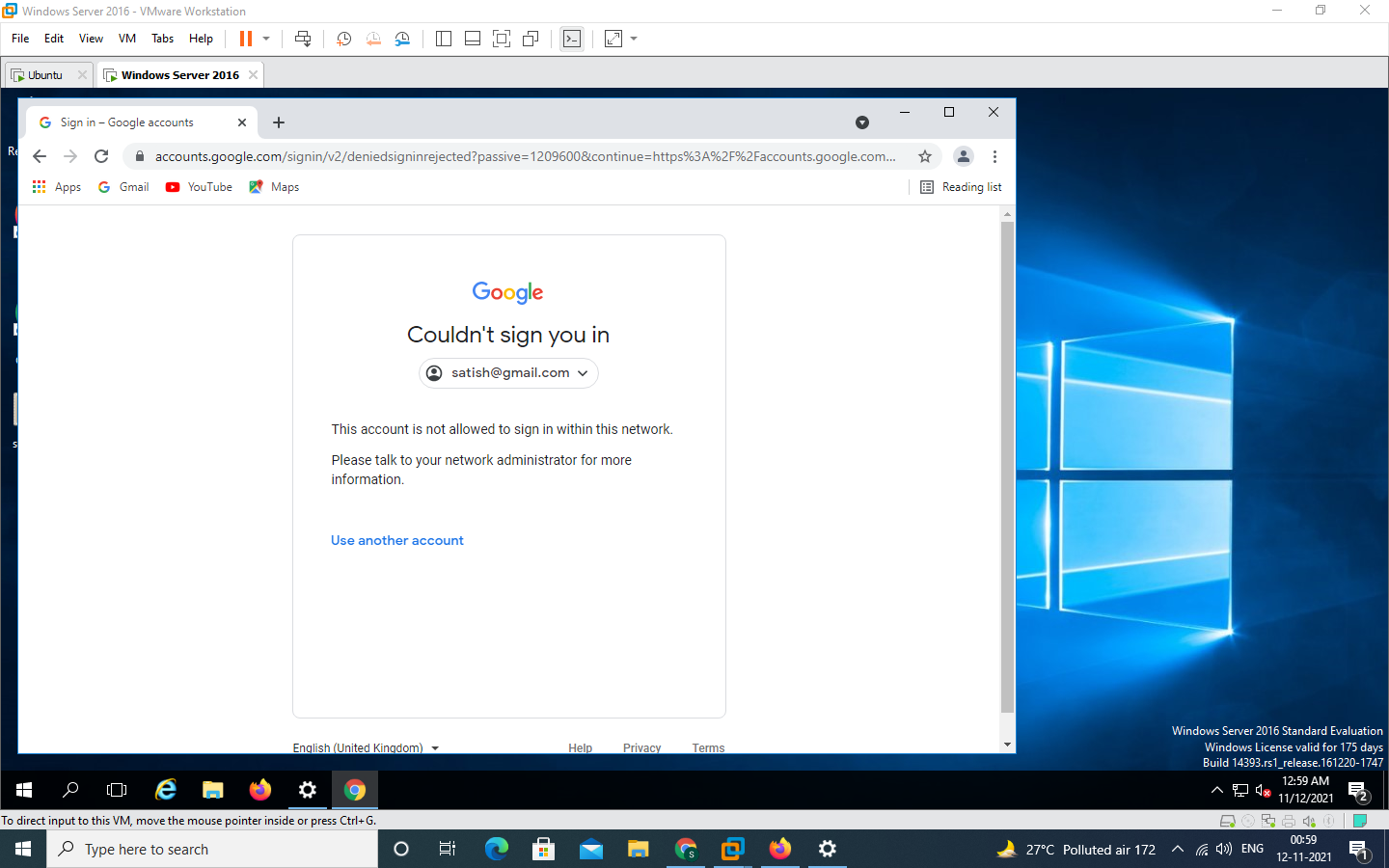Reload the Google sign-in page

tap(101, 156)
